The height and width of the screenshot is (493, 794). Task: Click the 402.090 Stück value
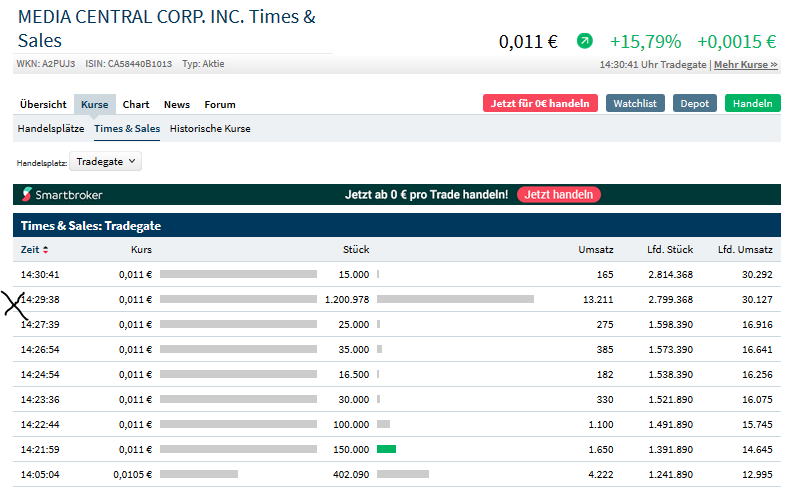351,475
